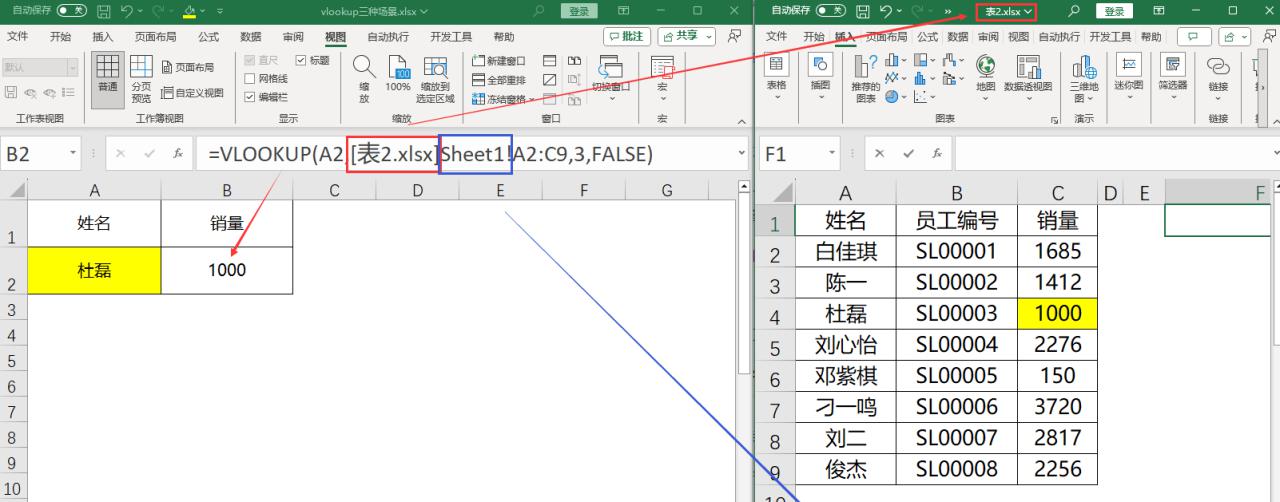
Task: Open 筛选器 filters menu
Action: point(1173,74)
